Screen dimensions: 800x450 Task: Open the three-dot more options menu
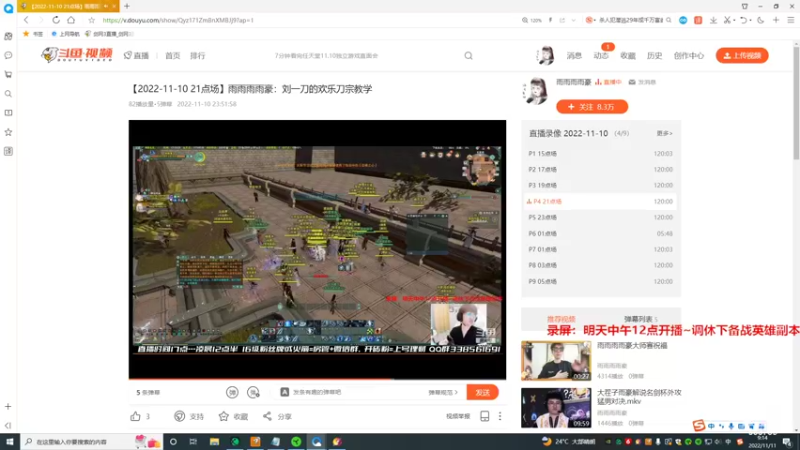point(500,416)
